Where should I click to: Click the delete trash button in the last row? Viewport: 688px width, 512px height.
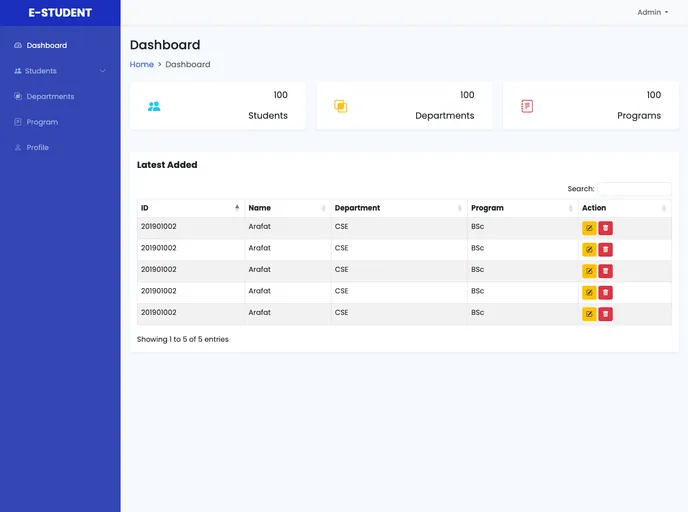coord(606,314)
